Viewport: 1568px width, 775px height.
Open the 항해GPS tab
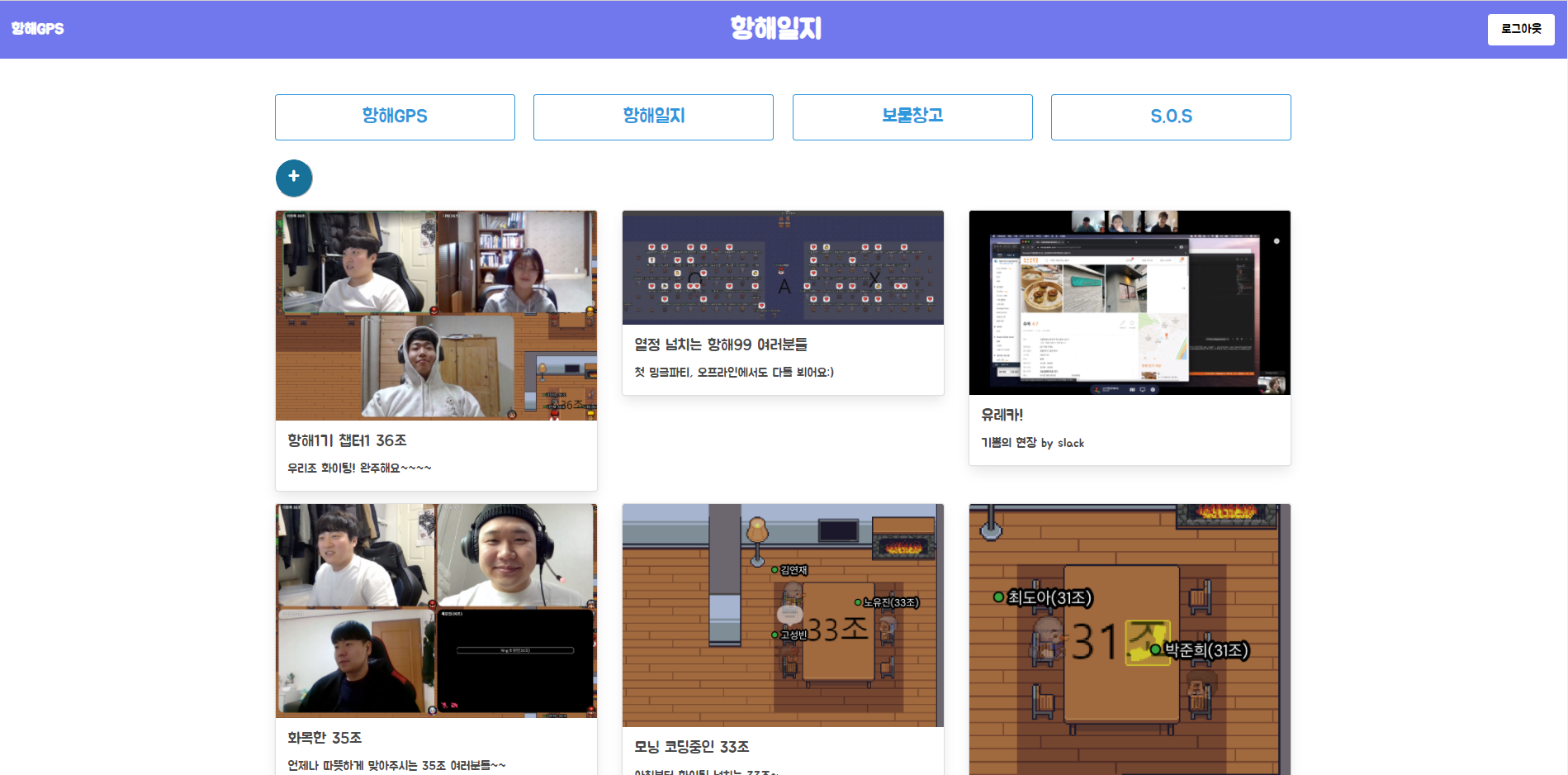coord(395,116)
